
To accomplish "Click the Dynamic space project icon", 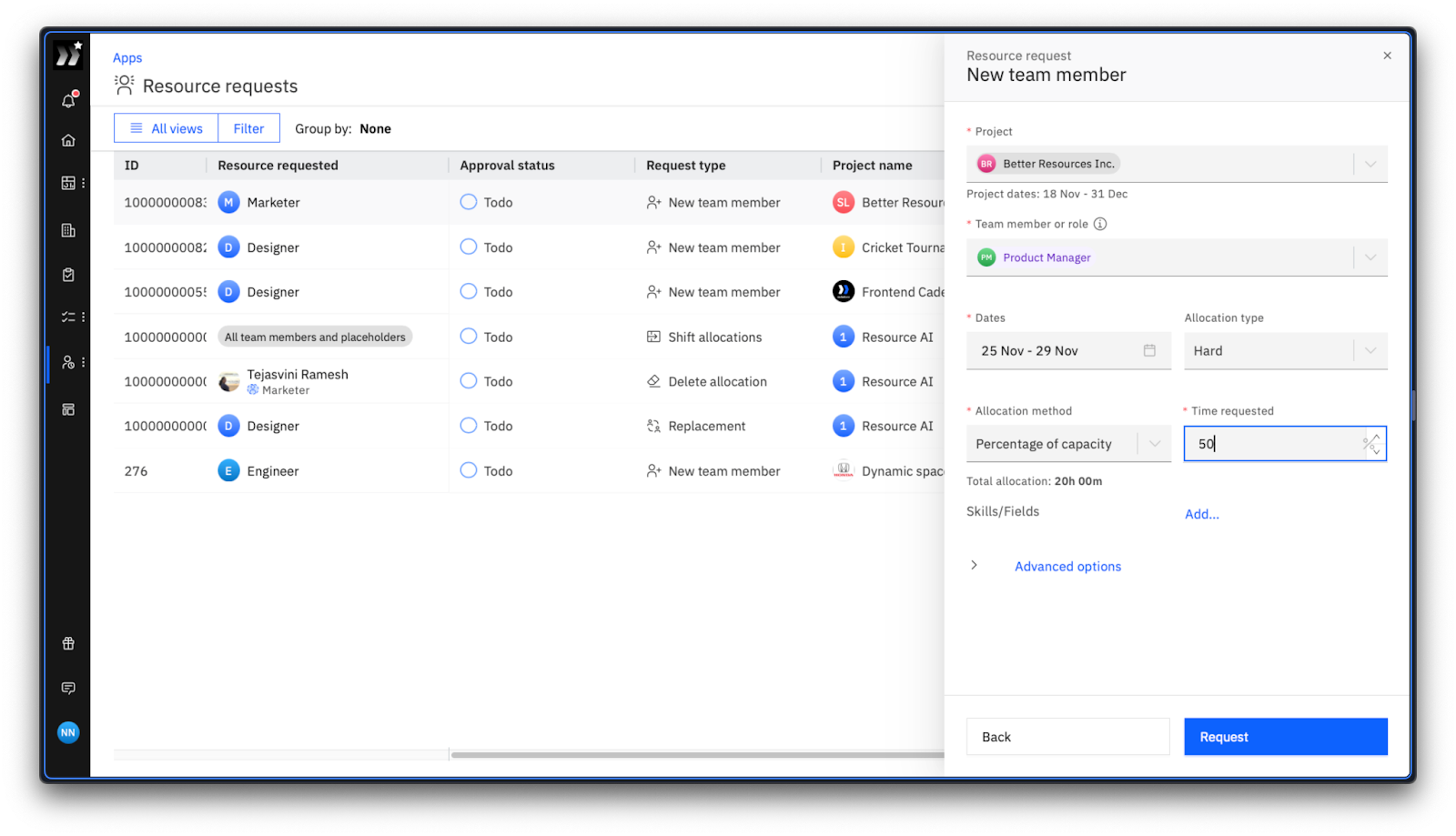I will click(x=844, y=470).
